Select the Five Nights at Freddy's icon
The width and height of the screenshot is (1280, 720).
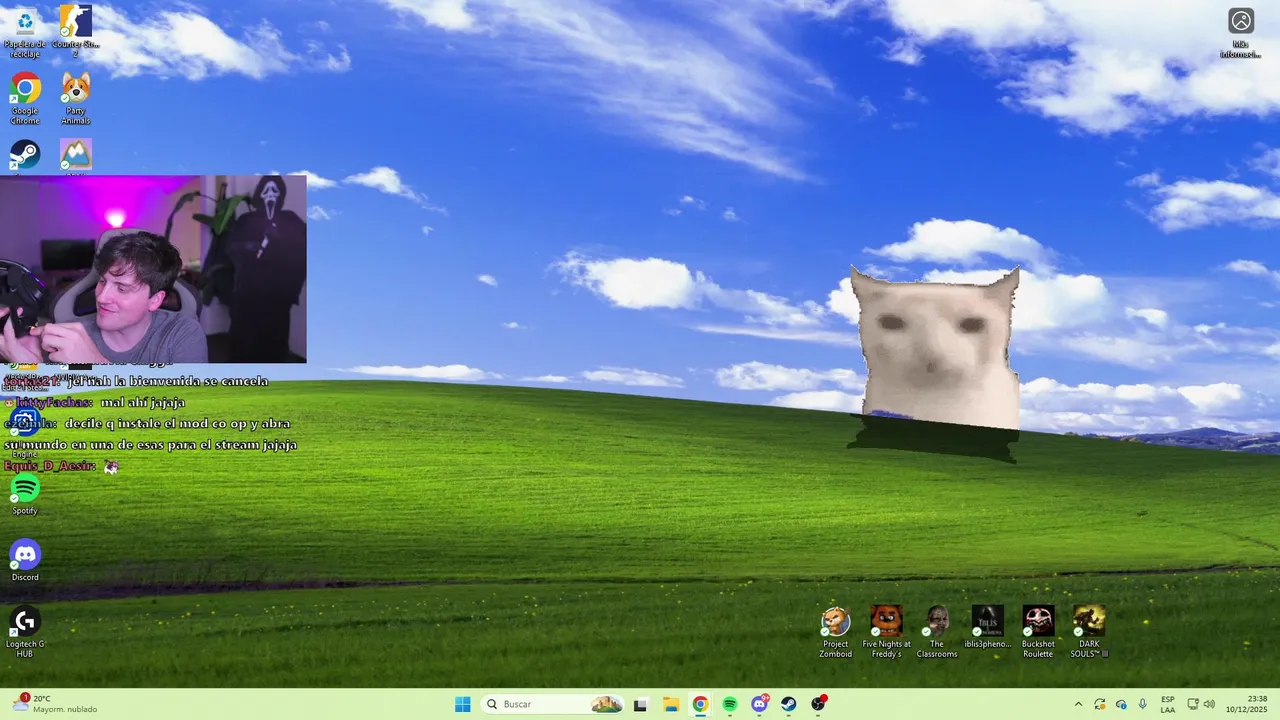tap(886, 632)
